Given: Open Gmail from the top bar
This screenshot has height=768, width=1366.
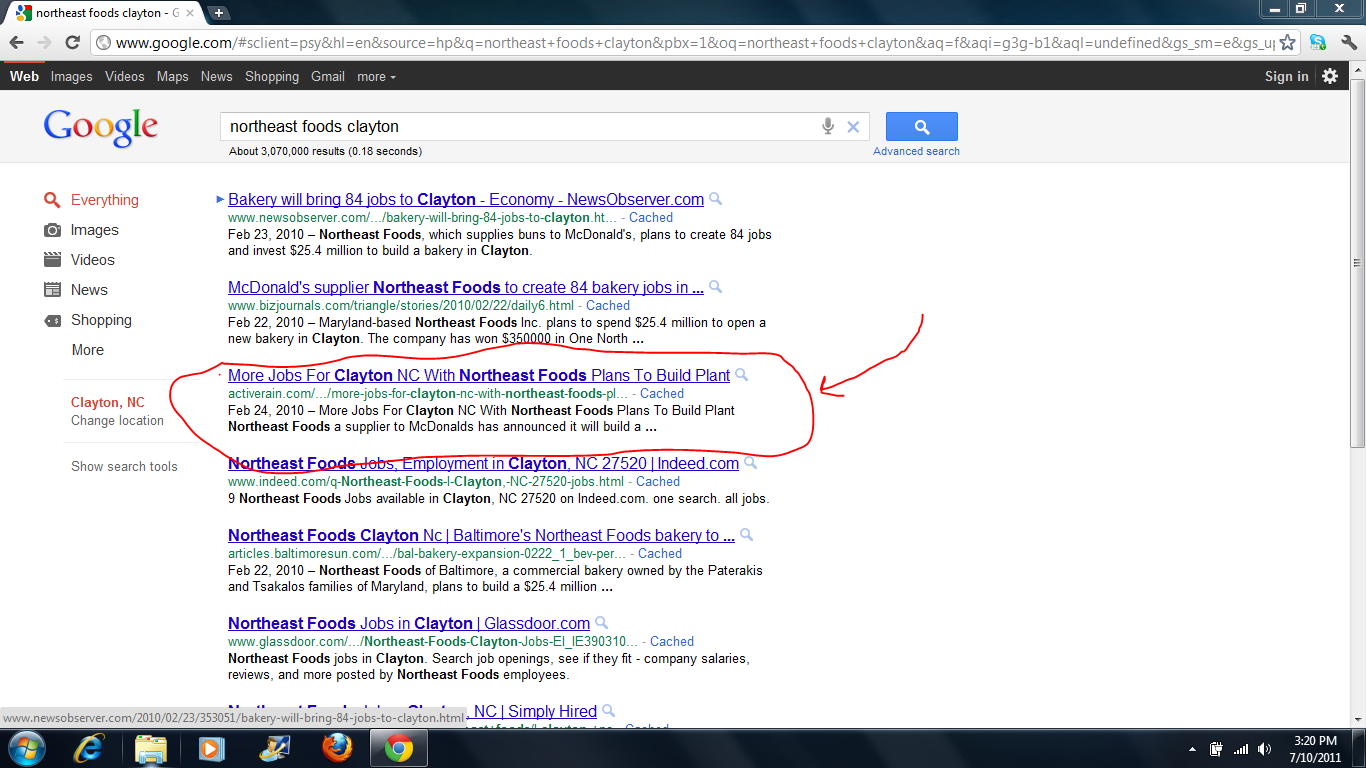Looking at the screenshot, I should (328, 76).
